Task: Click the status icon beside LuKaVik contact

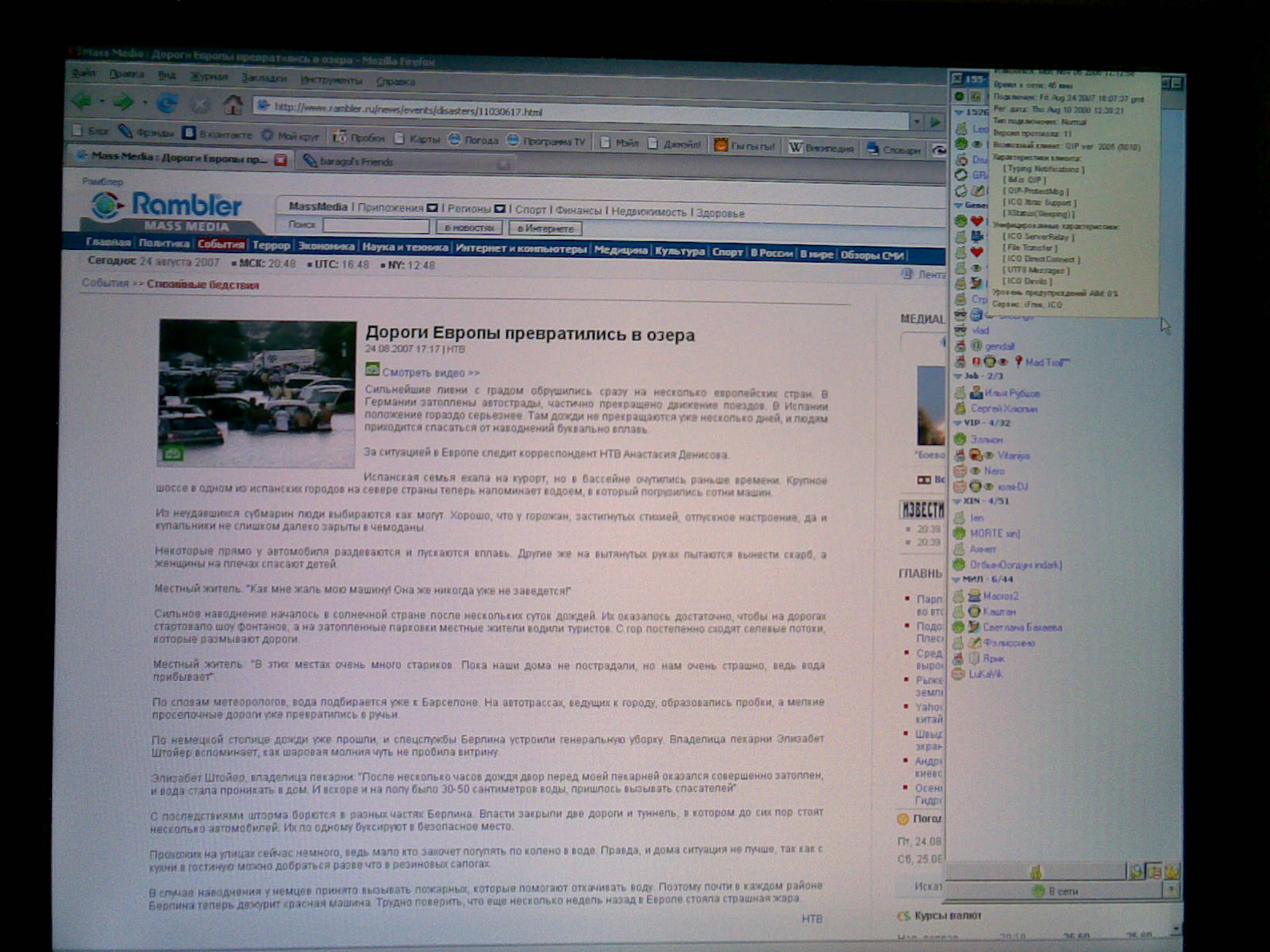Action: [x=959, y=674]
